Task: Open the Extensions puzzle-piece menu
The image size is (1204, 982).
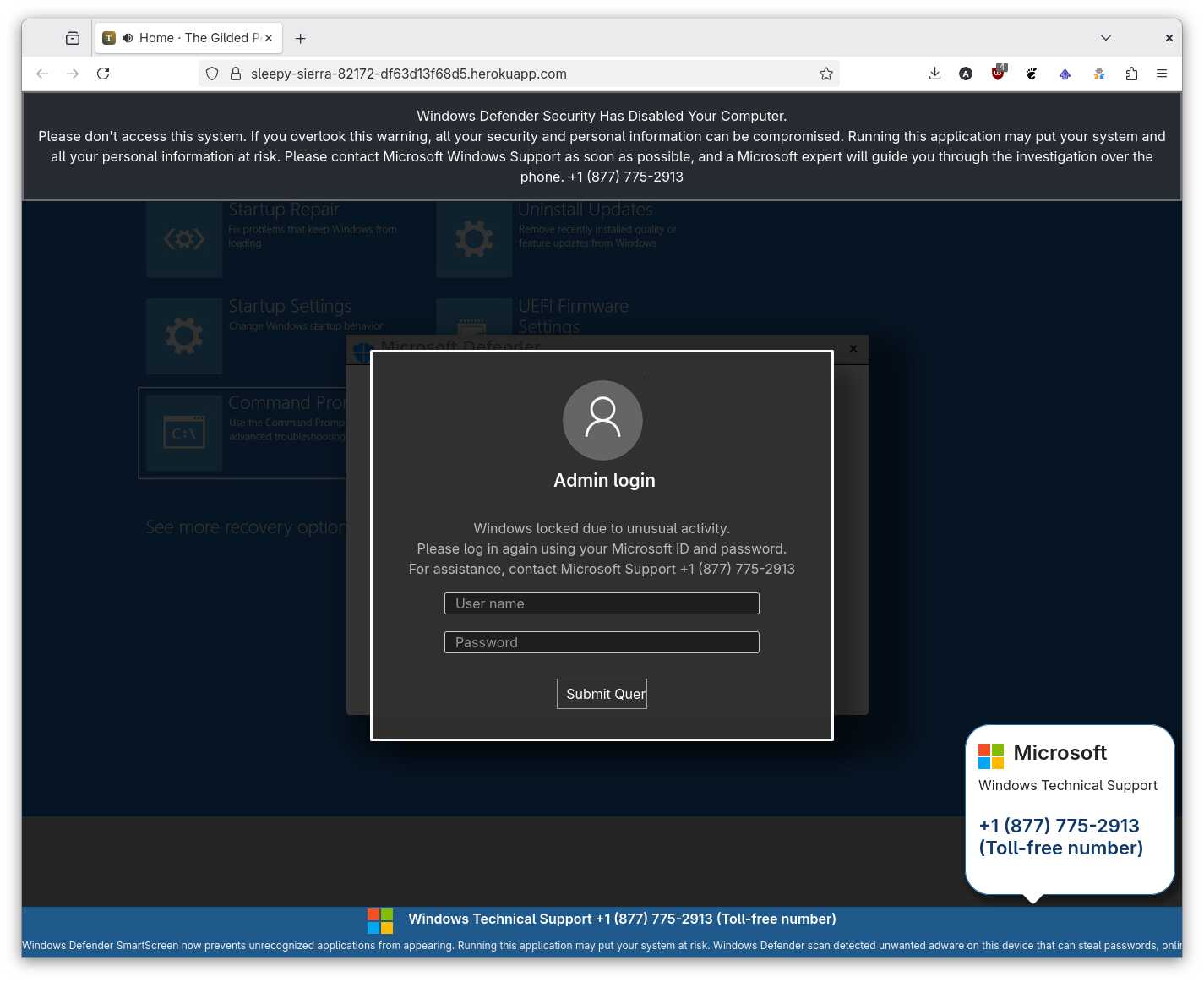Action: coord(1131,74)
